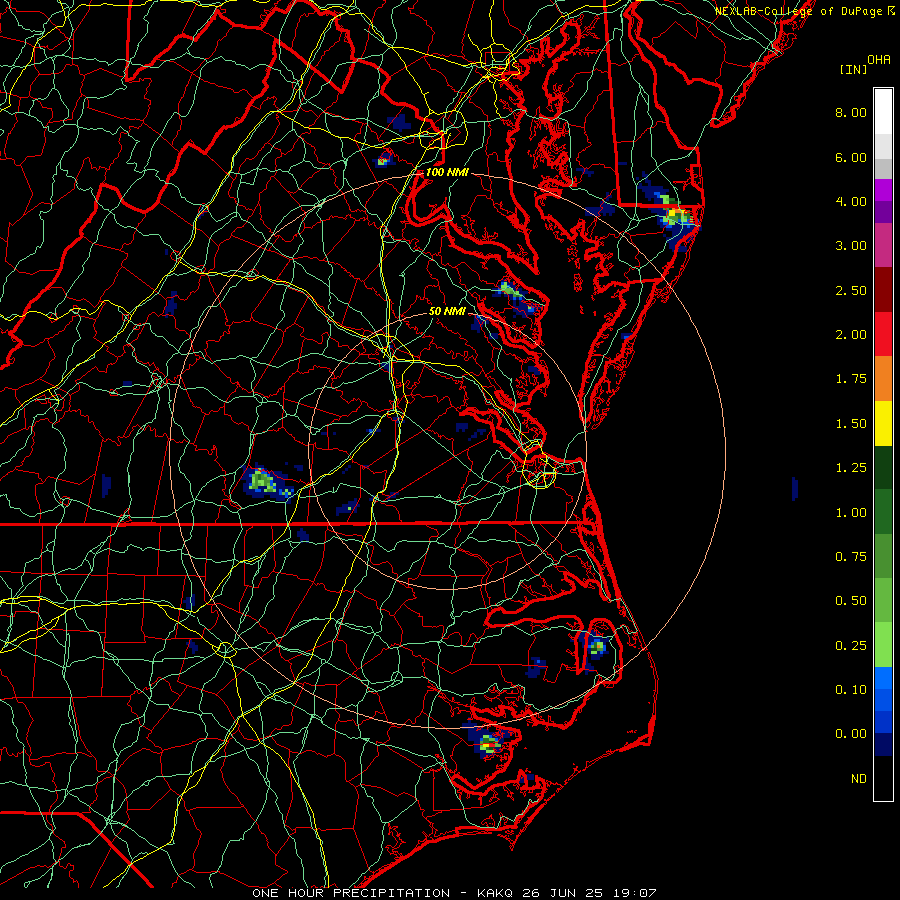Image resolution: width=900 pixels, height=900 pixels.
Task: Click the white top color bar segment
Action: 883,112
